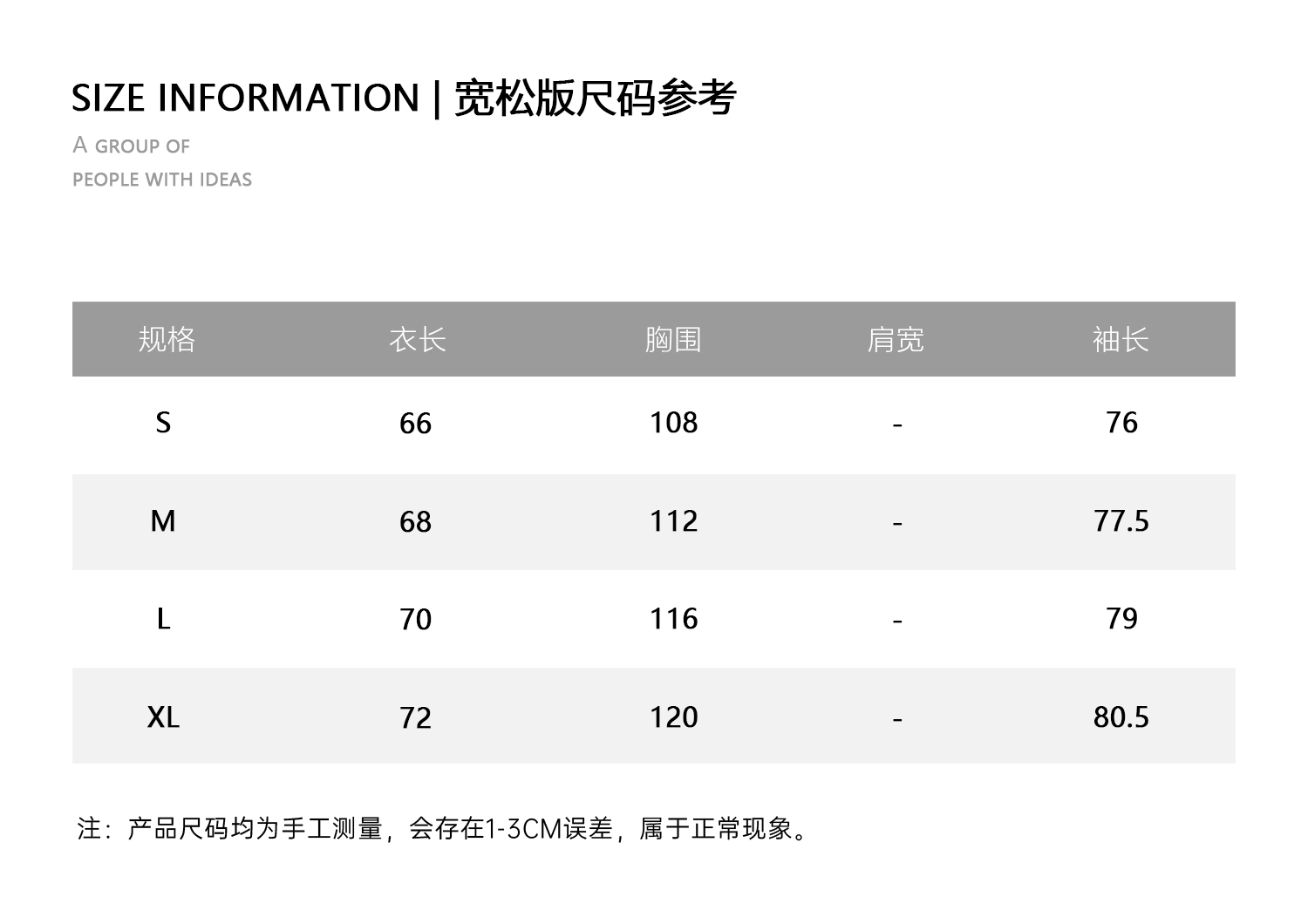Click the garment length 70 cell

tap(415, 620)
